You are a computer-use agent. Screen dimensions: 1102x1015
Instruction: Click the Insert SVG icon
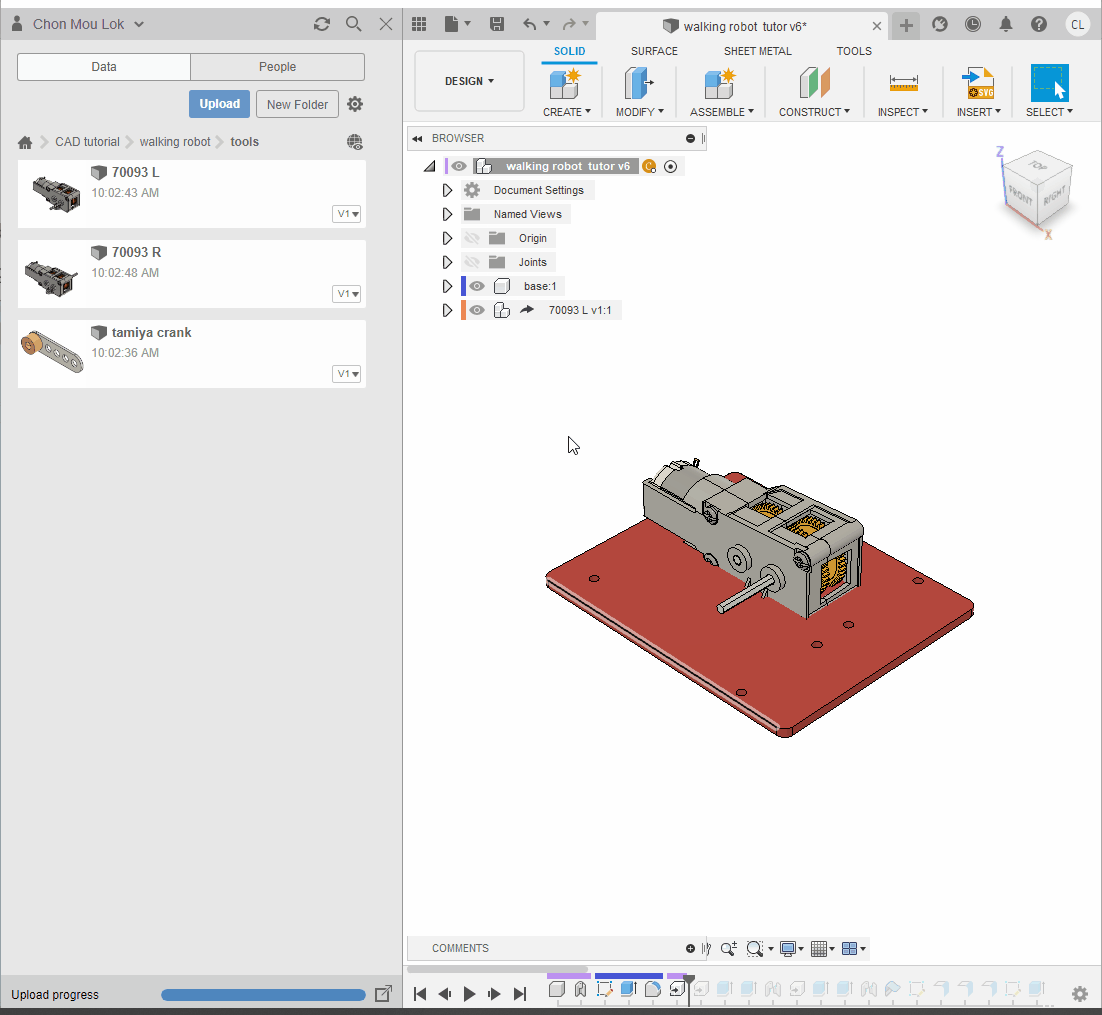[977, 84]
